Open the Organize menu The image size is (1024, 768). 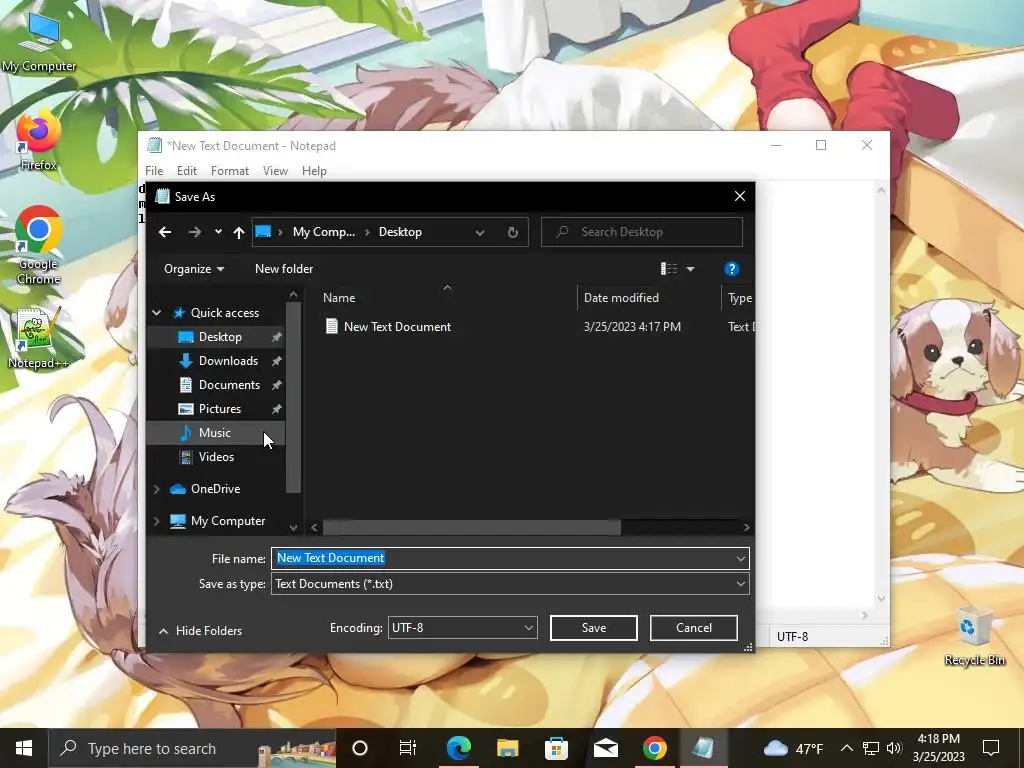point(193,269)
